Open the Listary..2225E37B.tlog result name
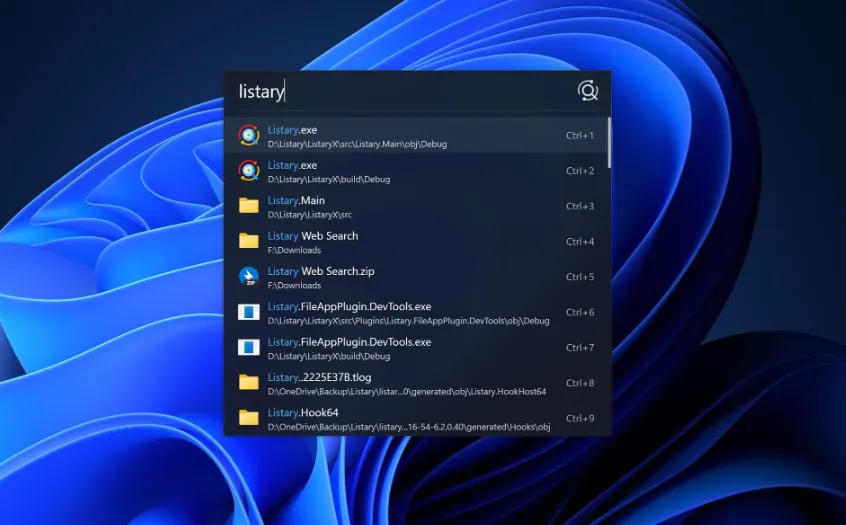The width and height of the screenshot is (846, 525). coord(319,377)
